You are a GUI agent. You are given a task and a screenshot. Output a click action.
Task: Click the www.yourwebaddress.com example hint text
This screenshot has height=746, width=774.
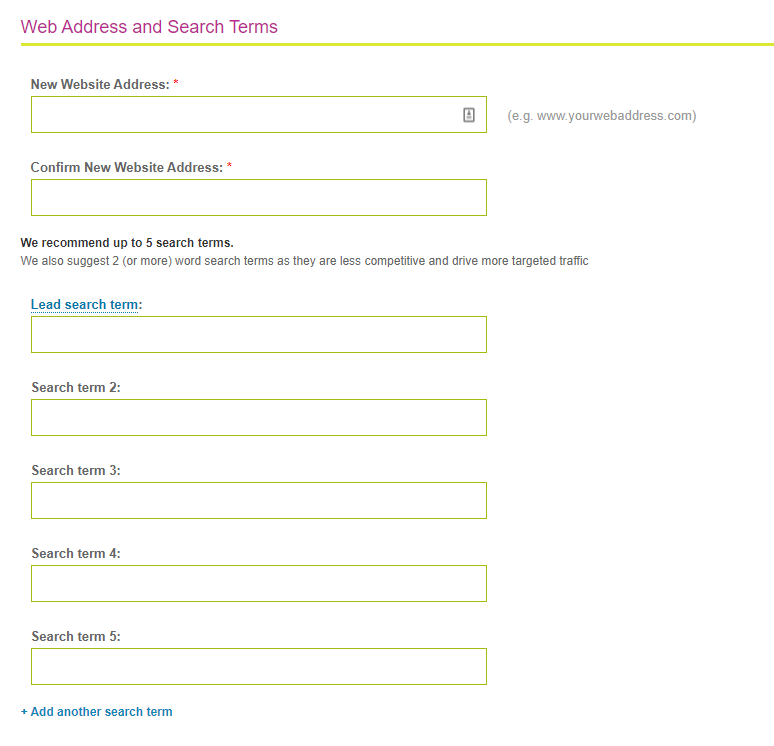click(601, 116)
